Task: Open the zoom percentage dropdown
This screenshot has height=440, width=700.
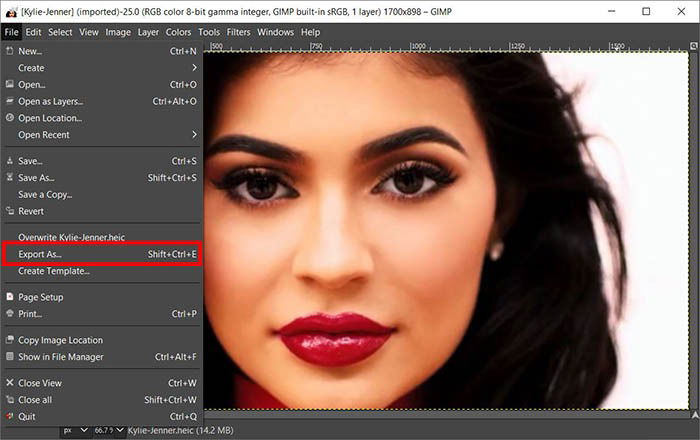Action: [x=108, y=431]
